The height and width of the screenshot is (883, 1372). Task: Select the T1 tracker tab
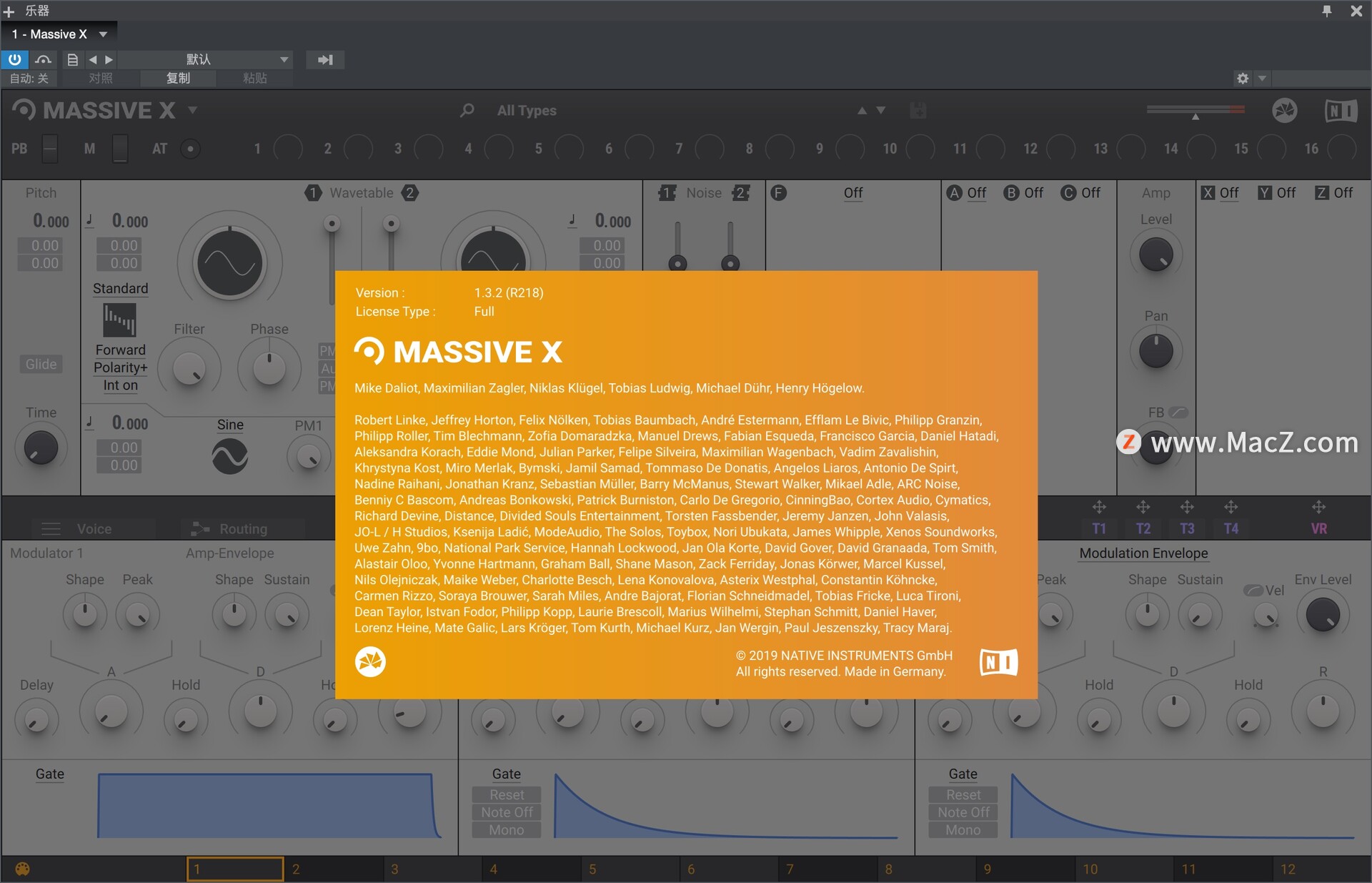[1099, 529]
